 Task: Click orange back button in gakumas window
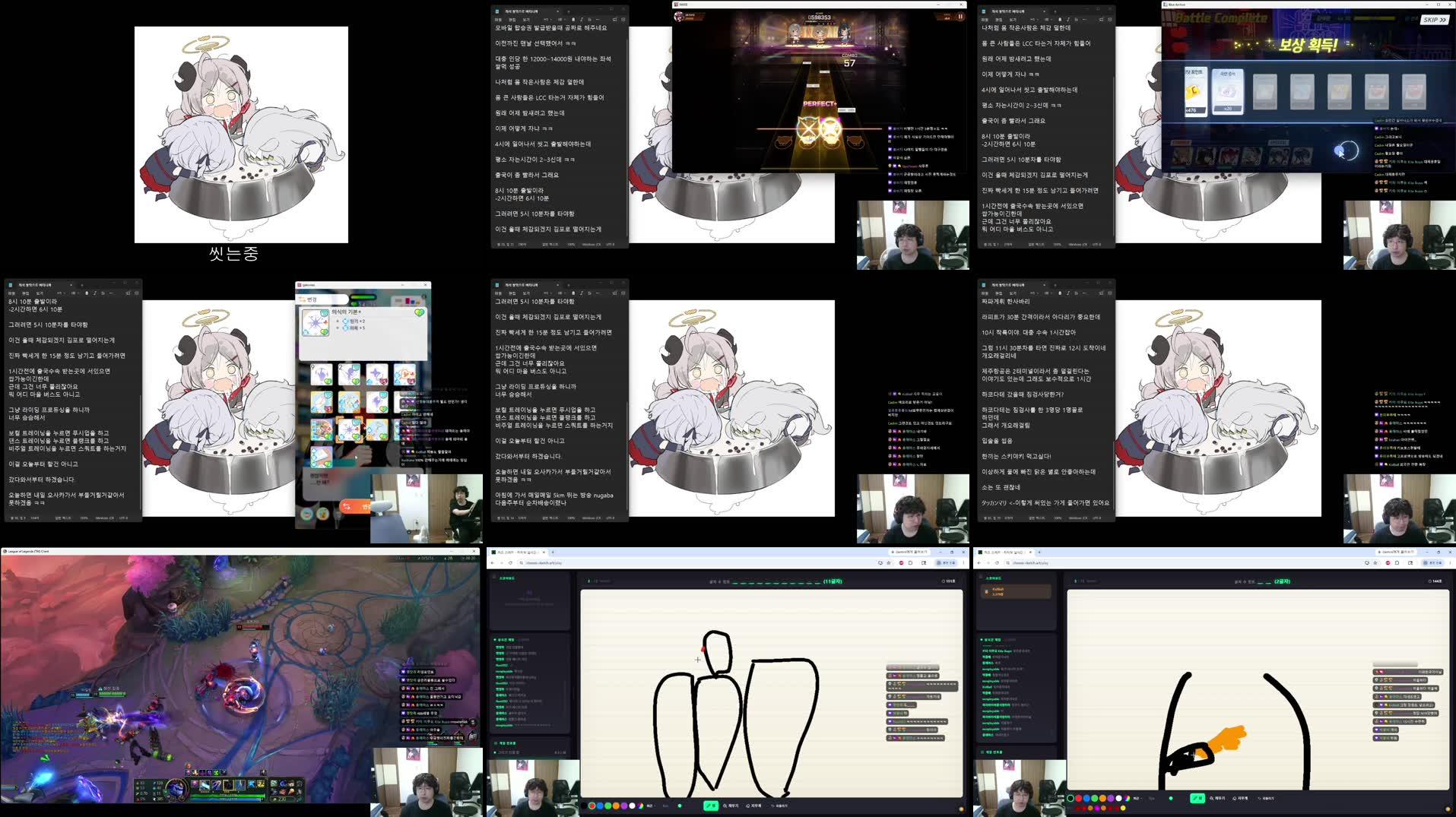[354, 506]
